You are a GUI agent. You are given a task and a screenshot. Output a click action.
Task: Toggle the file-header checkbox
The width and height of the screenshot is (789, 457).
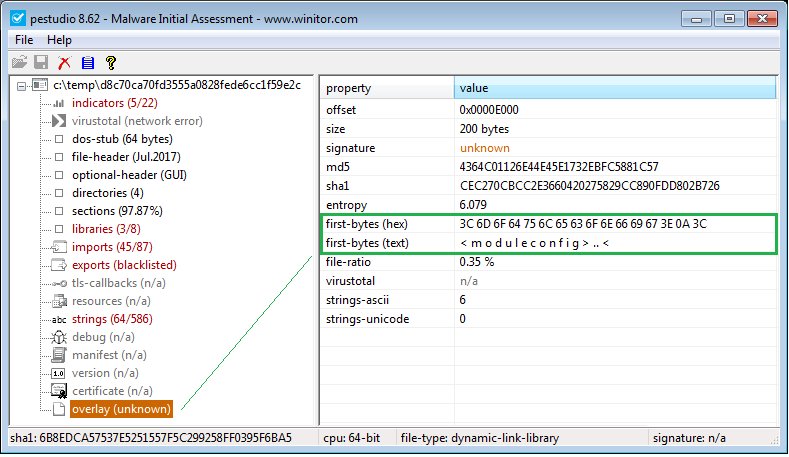point(59,157)
